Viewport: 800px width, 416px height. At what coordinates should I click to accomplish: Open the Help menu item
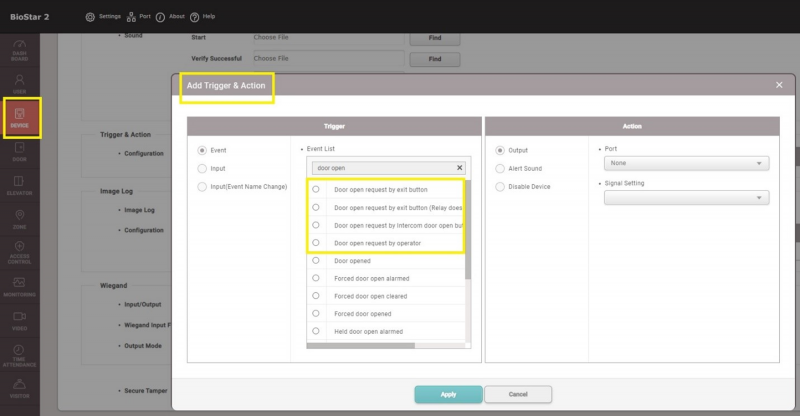[202, 17]
